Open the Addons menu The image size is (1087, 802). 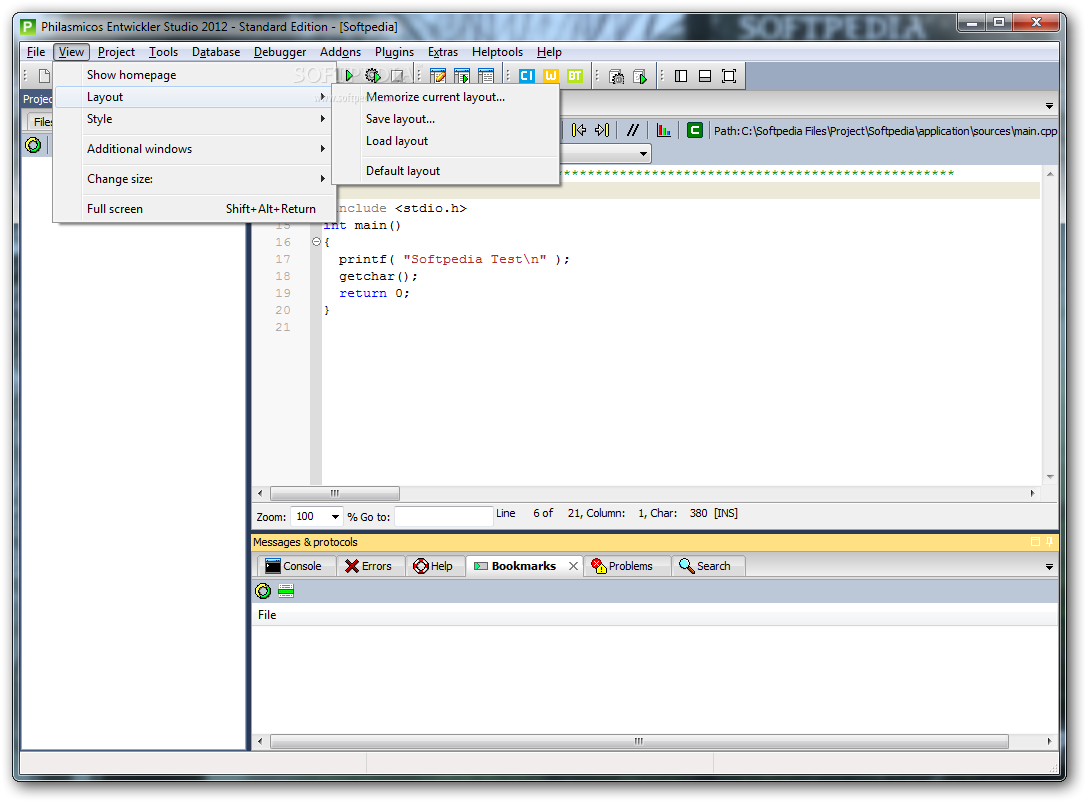pyautogui.click(x=340, y=52)
